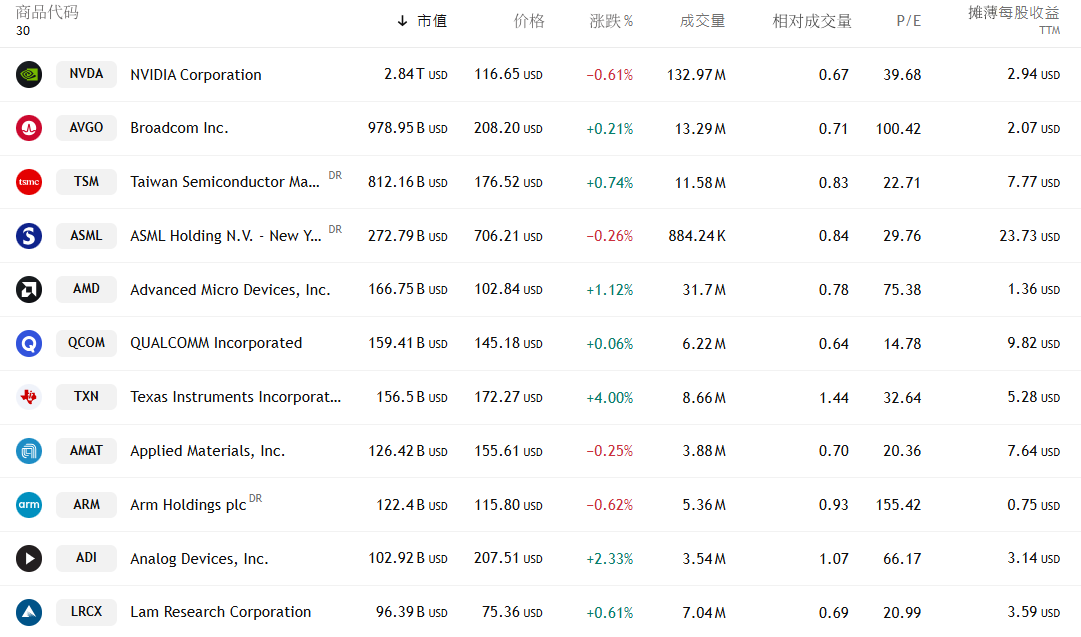The image size is (1081, 637).
Task: Sort by the 市值 column header
Action: point(432,21)
